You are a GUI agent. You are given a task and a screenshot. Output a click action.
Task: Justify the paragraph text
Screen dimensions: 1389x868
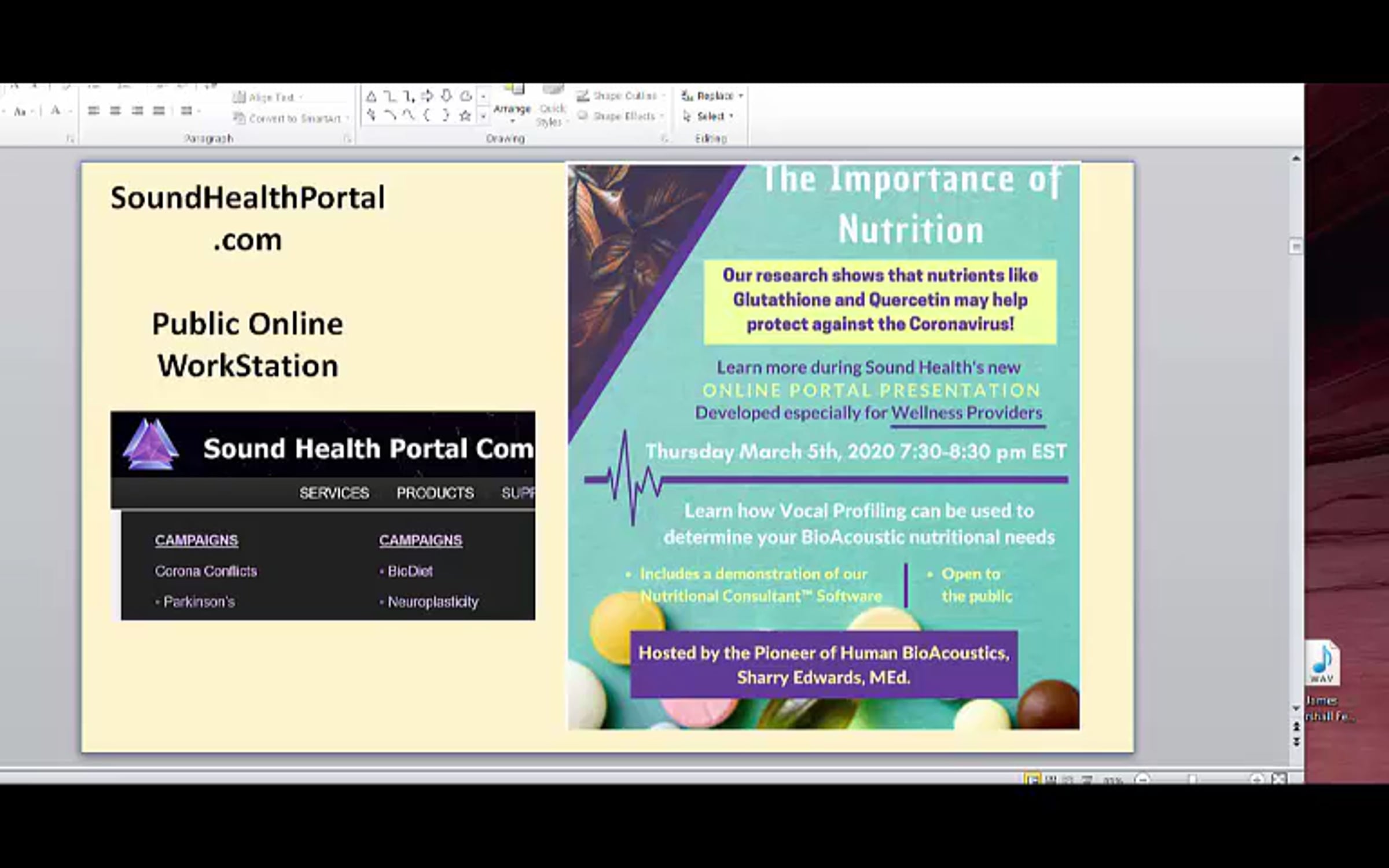pos(159,111)
